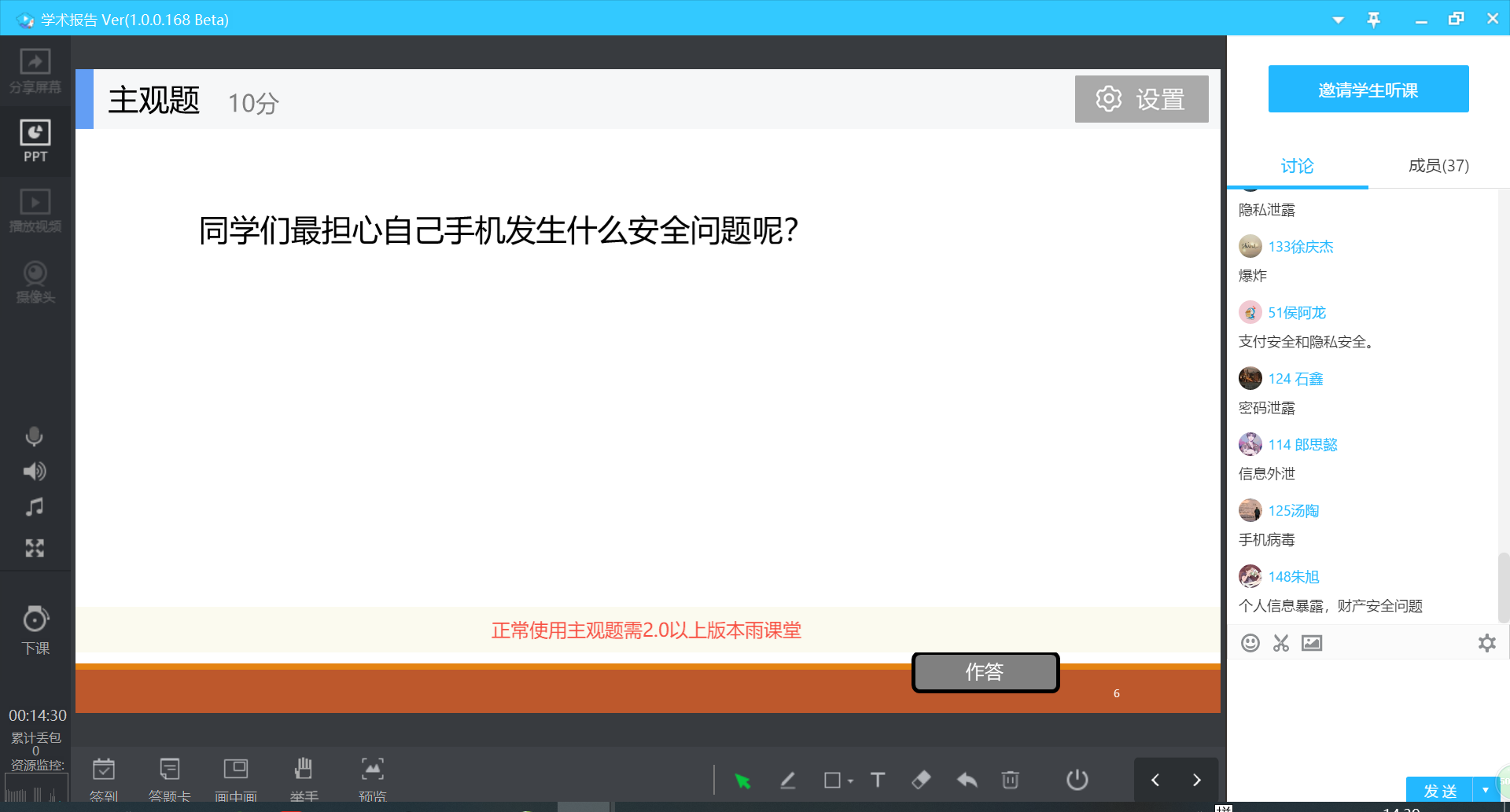Toggle the microphone on or off
The width and height of the screenshot is (1510, 812).
35,436
